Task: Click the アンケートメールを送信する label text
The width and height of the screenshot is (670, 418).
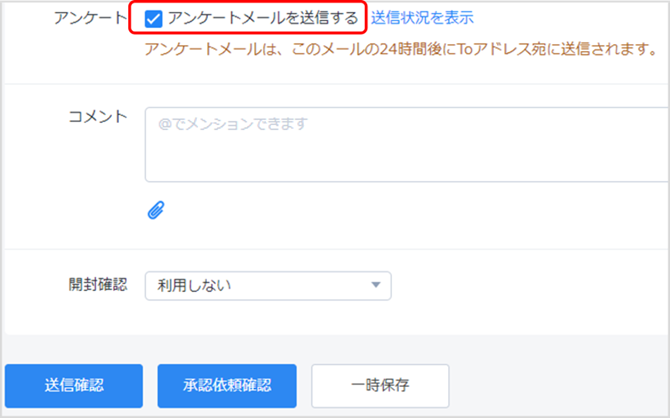Action: pyautogui.click(x=263, y=18)
